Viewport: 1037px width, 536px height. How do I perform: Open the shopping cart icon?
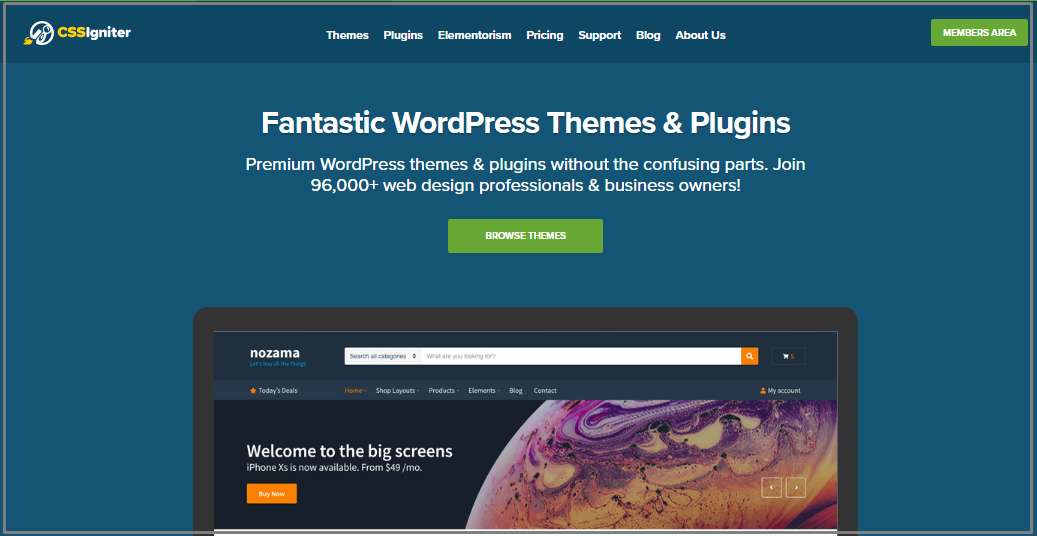(788, 356)
